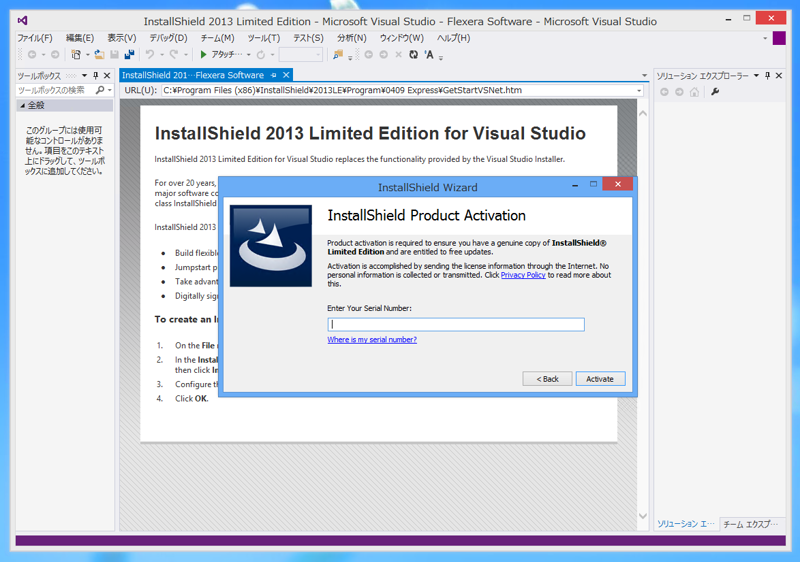Click the Solution Explorer Properties wrench icon

pyautogui.click(x=715, y=92)
